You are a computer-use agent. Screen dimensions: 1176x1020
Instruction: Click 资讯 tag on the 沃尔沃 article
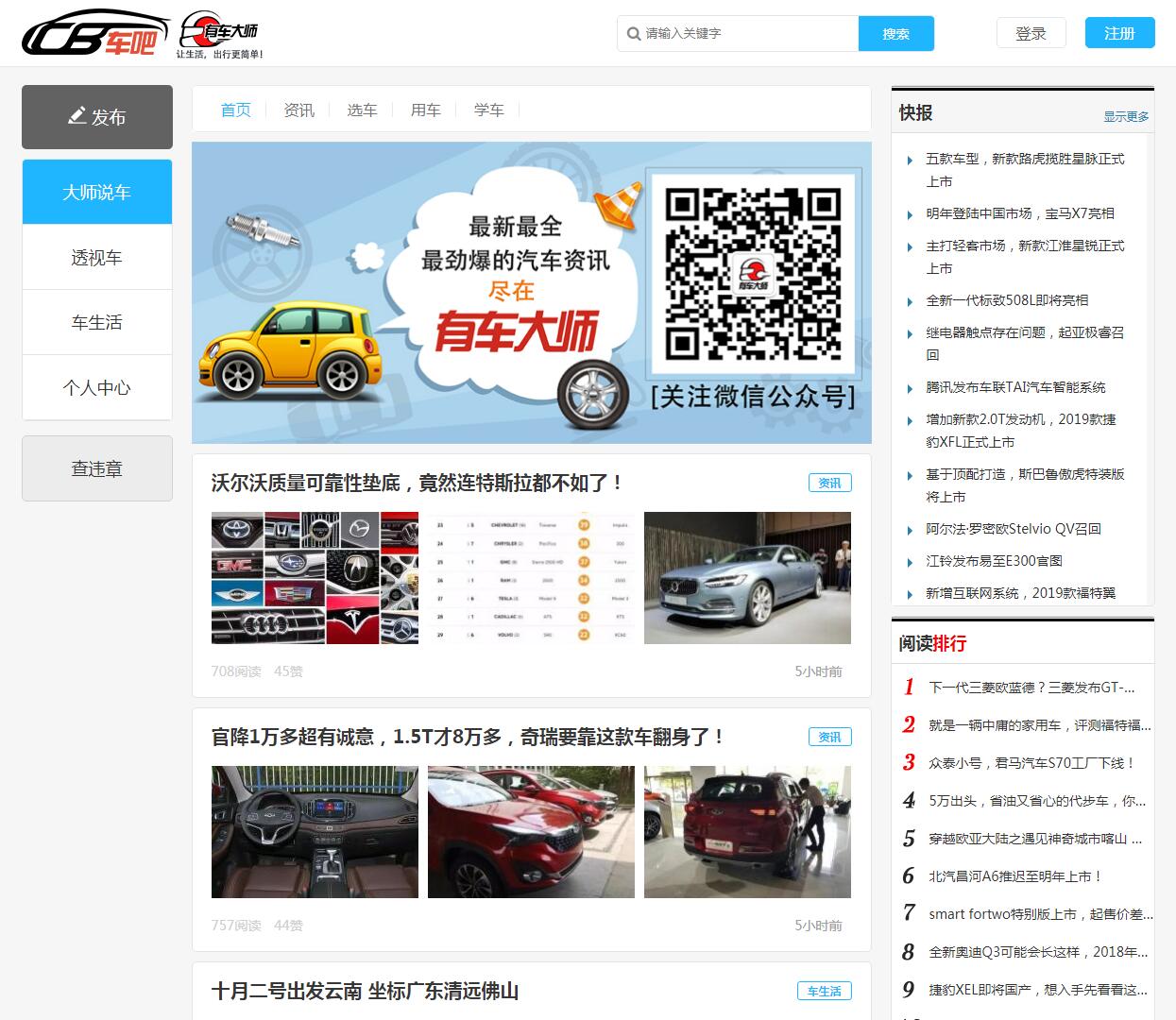pos(830,483)
